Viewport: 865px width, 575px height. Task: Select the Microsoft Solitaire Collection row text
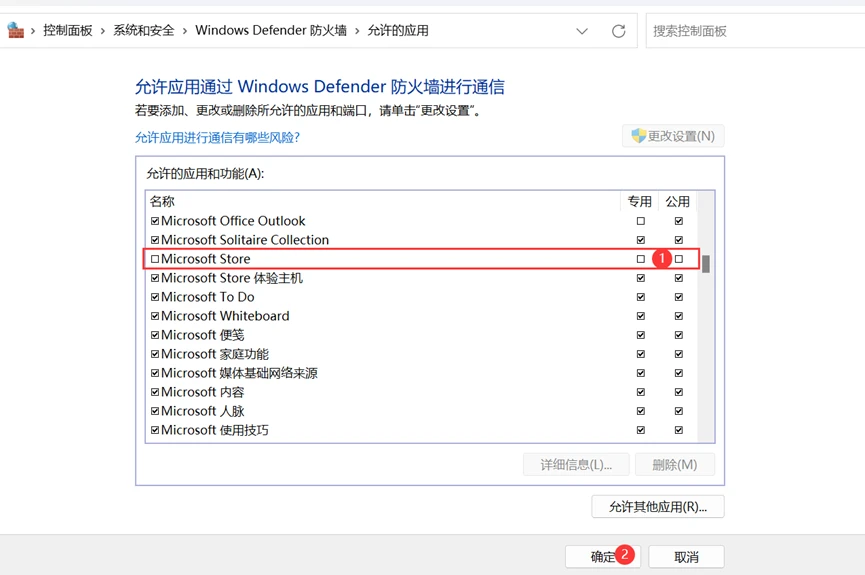(x=245, y=240)
